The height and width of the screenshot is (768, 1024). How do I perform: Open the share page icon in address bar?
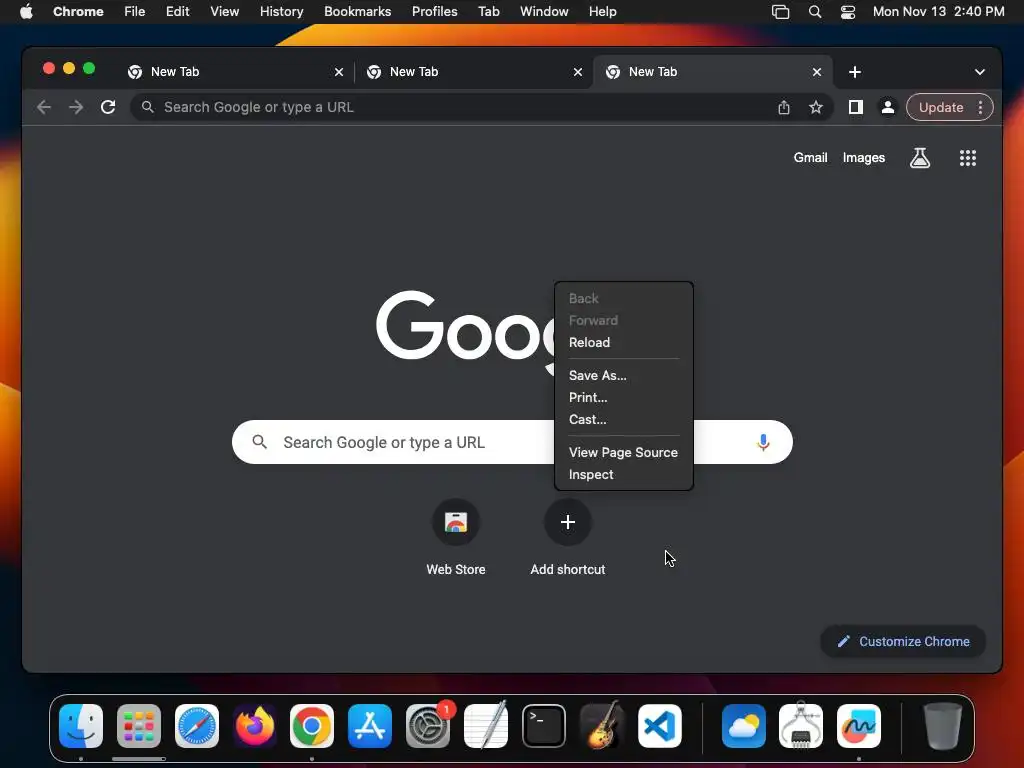784,107
